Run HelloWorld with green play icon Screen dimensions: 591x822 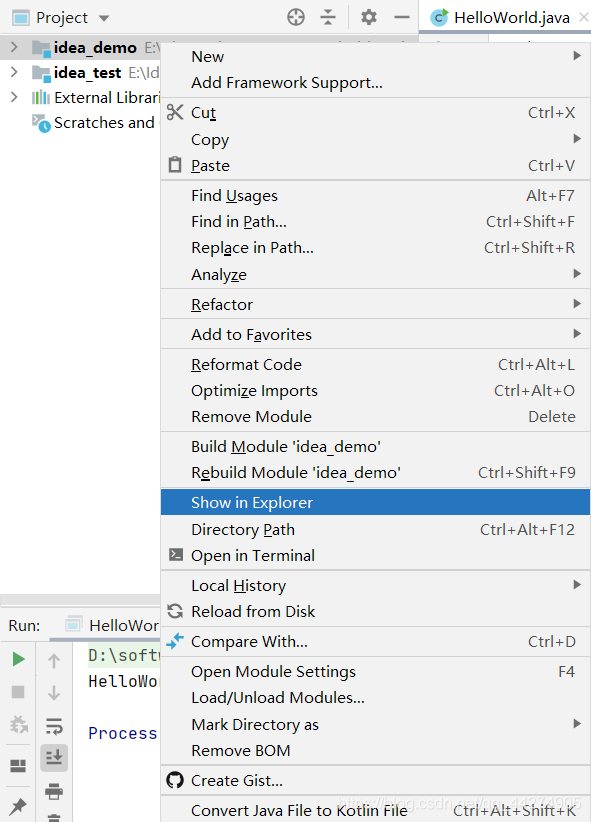coord(18,659)
